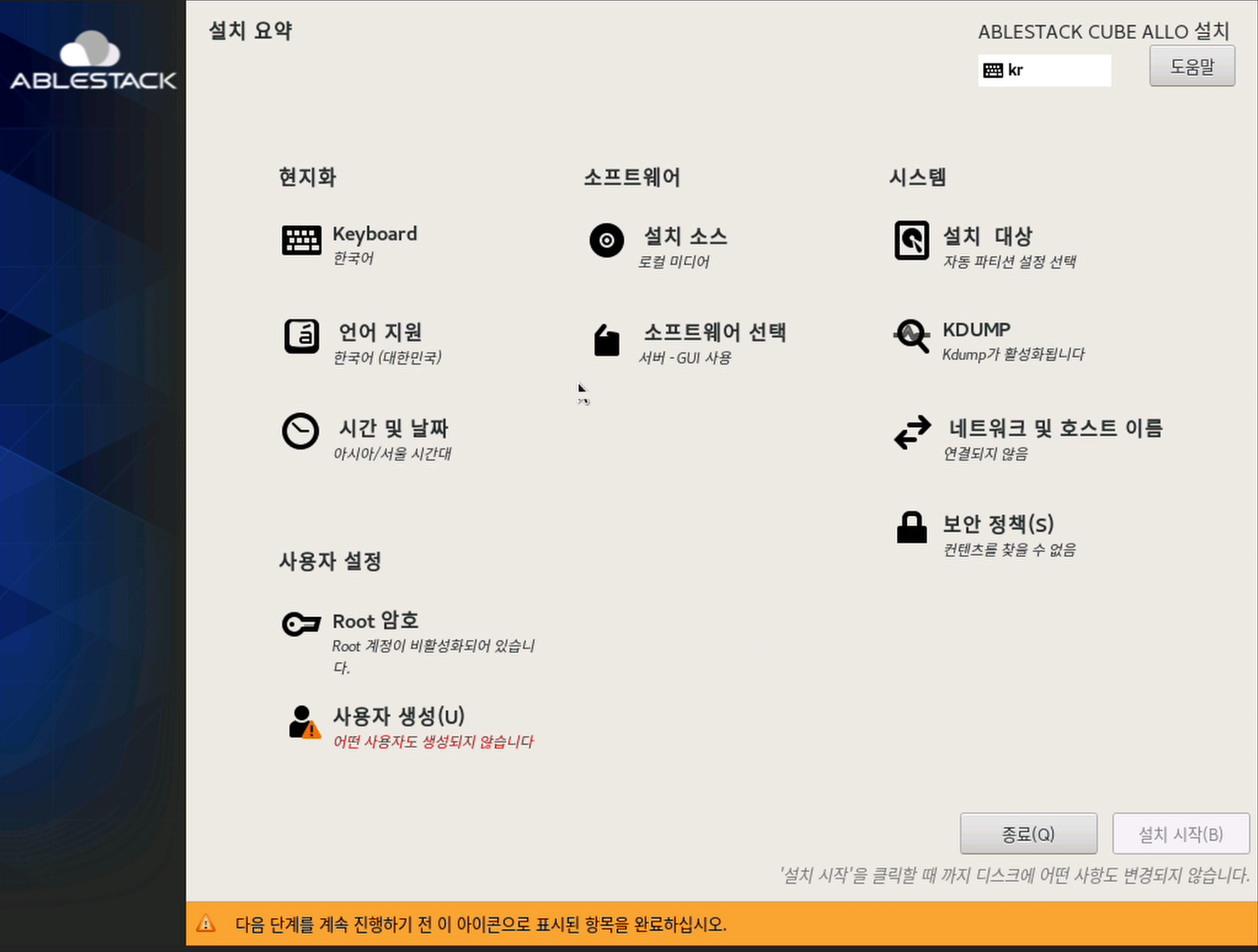1258x952 pixels.
Task: Click the 소프트웨어 section heading
Action: [632, 177]
